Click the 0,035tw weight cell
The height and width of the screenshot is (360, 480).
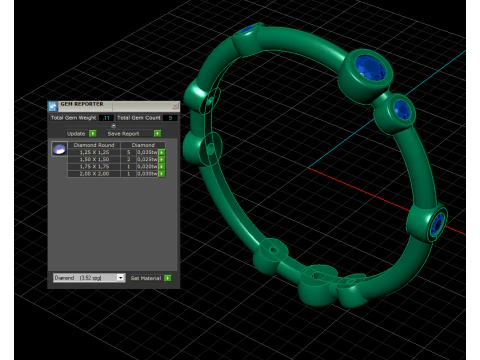[147, 152]
